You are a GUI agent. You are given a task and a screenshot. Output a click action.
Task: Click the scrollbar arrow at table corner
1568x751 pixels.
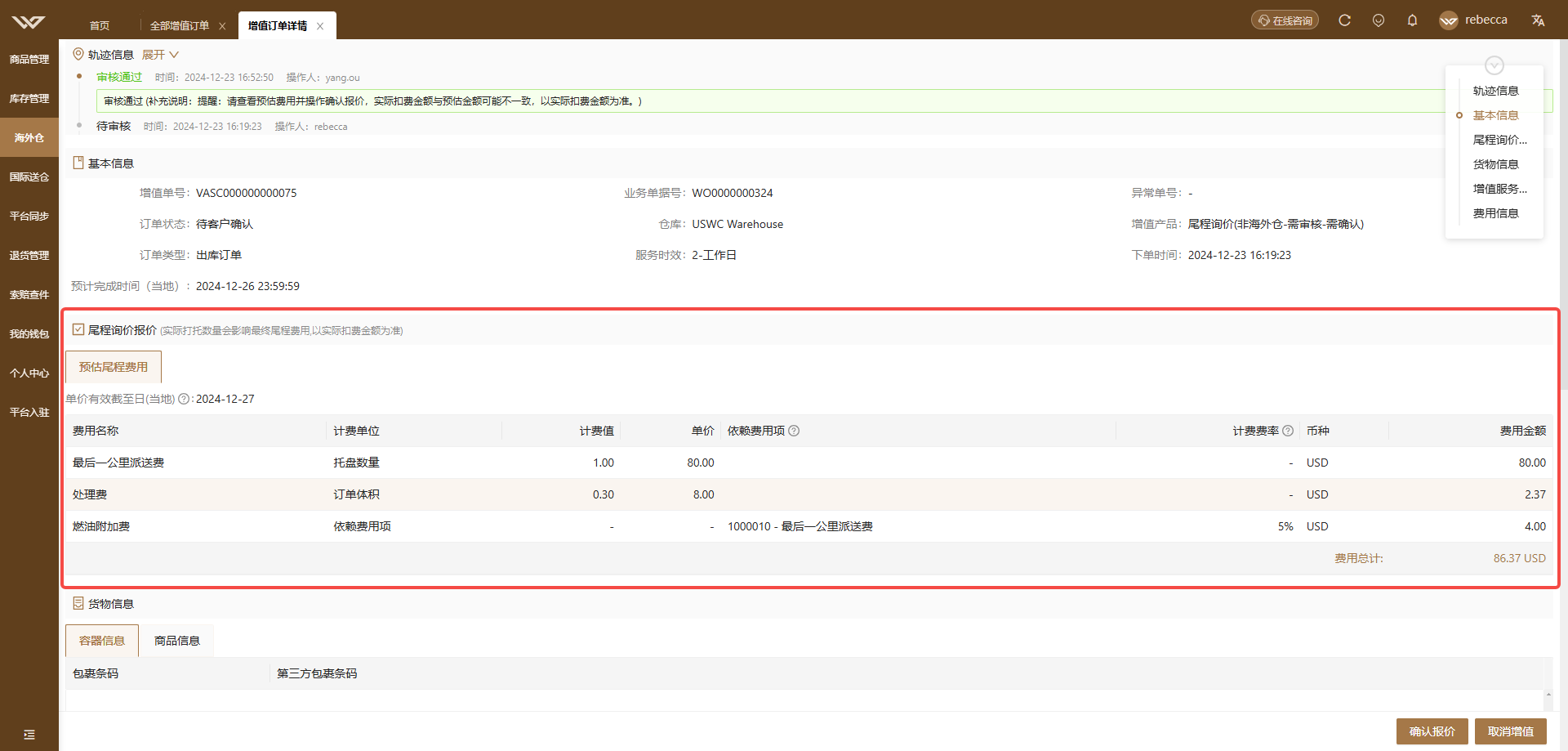click(x=1548, y=695)
